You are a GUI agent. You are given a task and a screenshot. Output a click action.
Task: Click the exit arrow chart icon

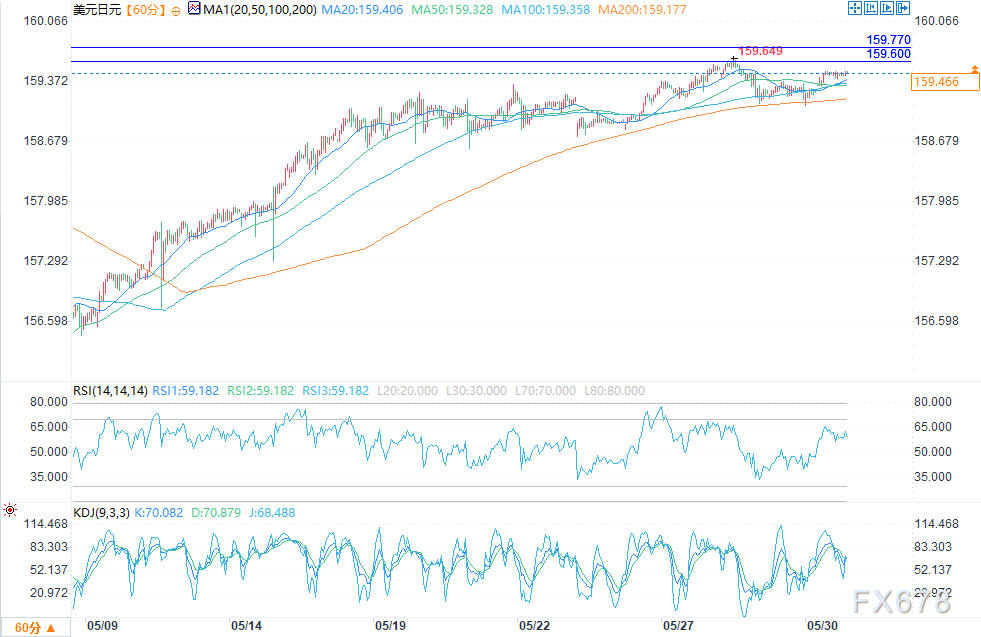point(903,8)
